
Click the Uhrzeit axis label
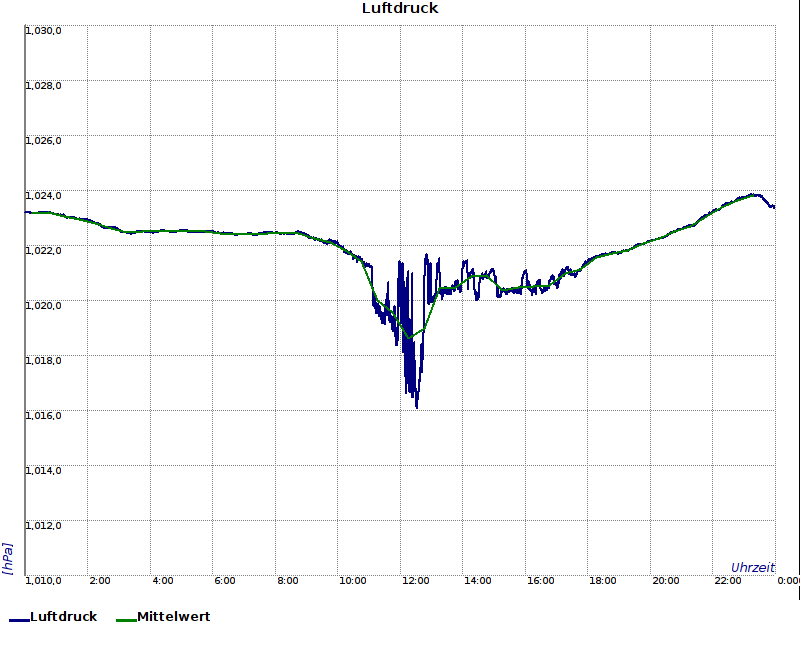tap(753, 567)
